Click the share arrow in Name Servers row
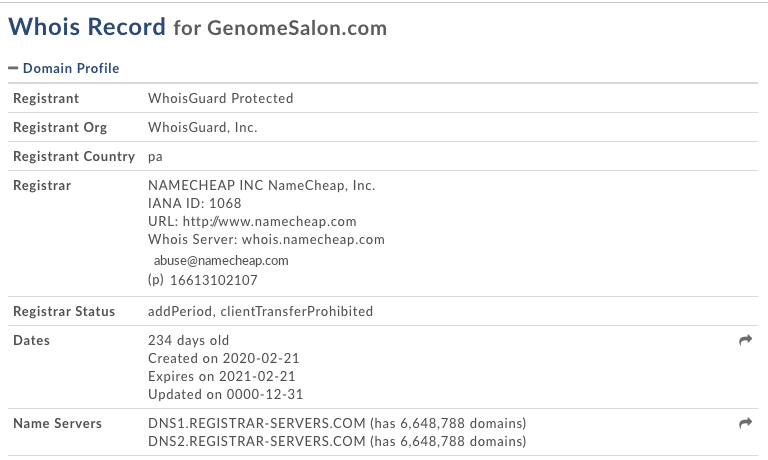 coord(745,423)
